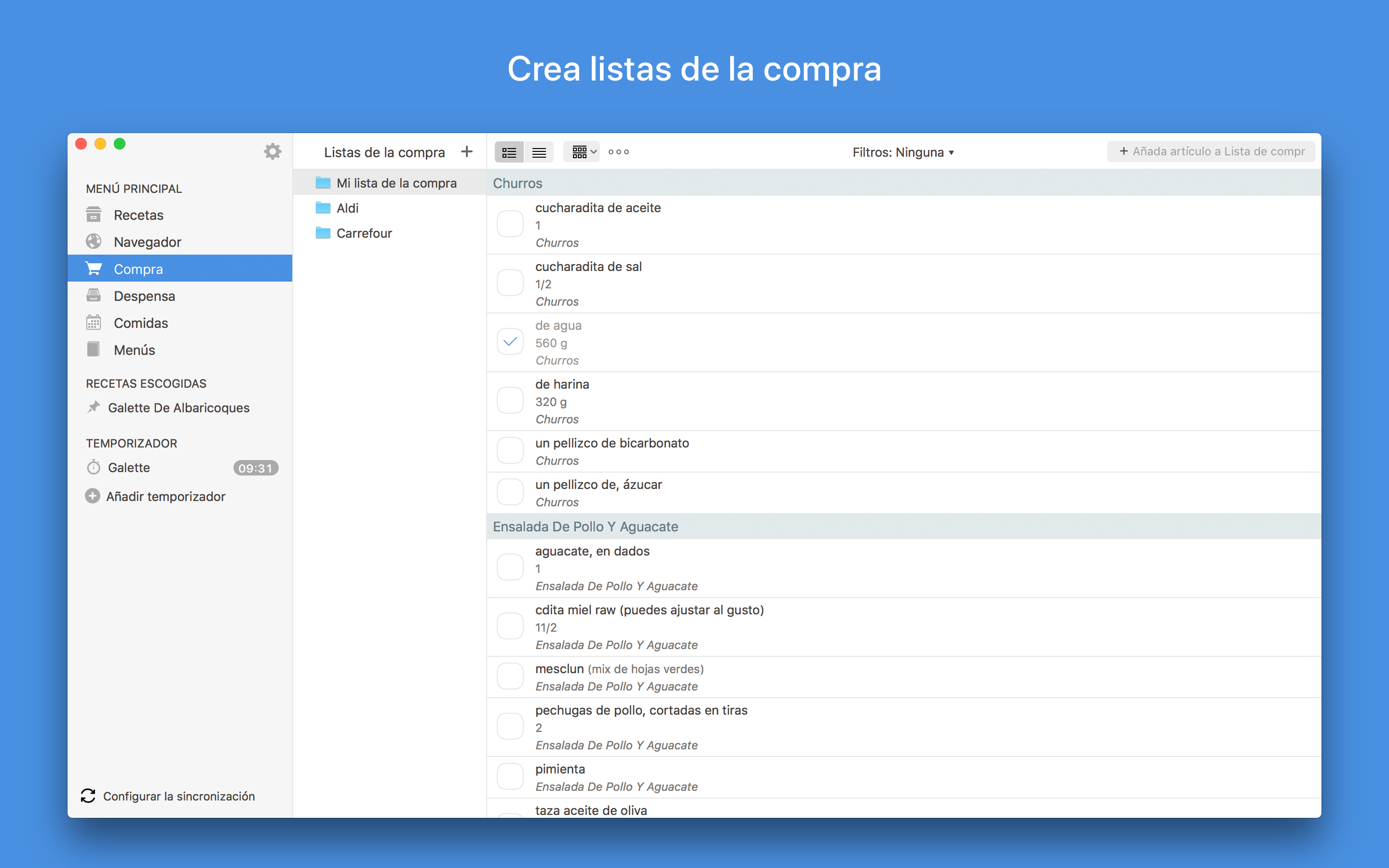This screenshot has height=868, width=1389.
Task: Collapse the Churros section header
Action: click(x=517, y=183)
